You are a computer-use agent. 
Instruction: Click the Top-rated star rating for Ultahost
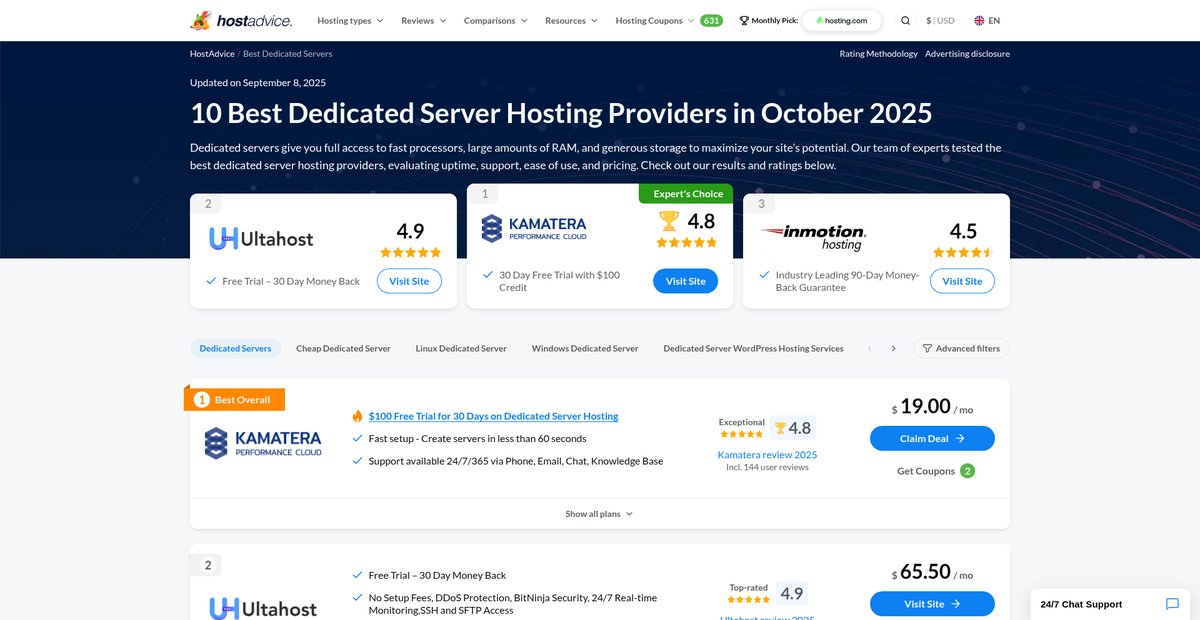point(749,599)
